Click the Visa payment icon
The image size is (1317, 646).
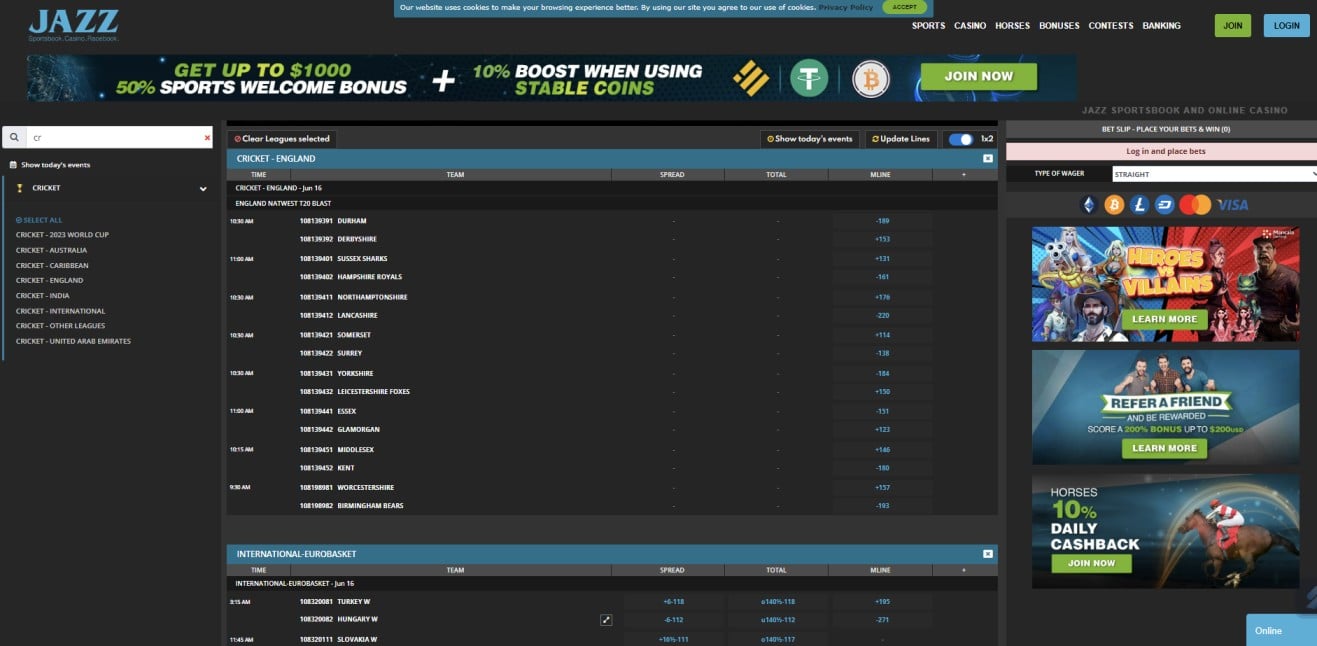1233,205
